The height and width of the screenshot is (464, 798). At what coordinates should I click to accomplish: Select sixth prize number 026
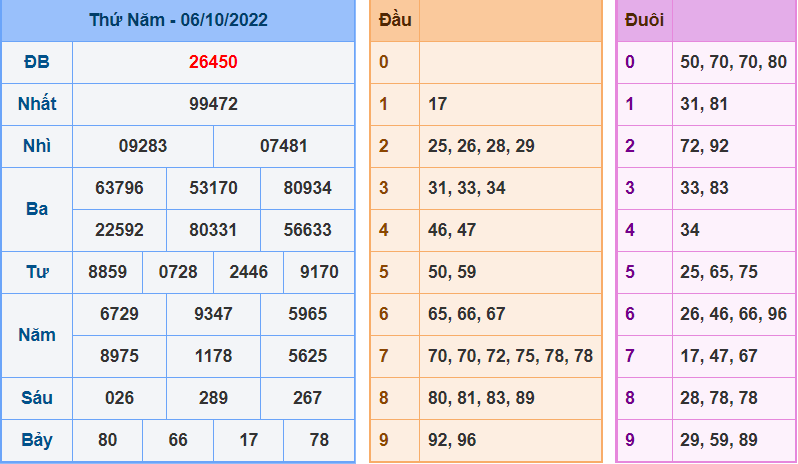(x=120, y=398)
